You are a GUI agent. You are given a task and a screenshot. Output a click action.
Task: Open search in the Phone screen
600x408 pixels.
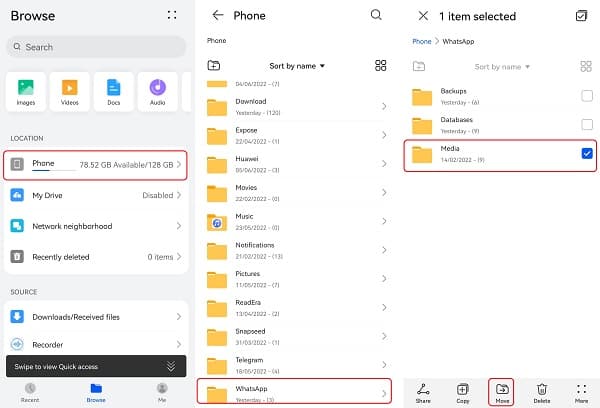(x=376, y=15)
